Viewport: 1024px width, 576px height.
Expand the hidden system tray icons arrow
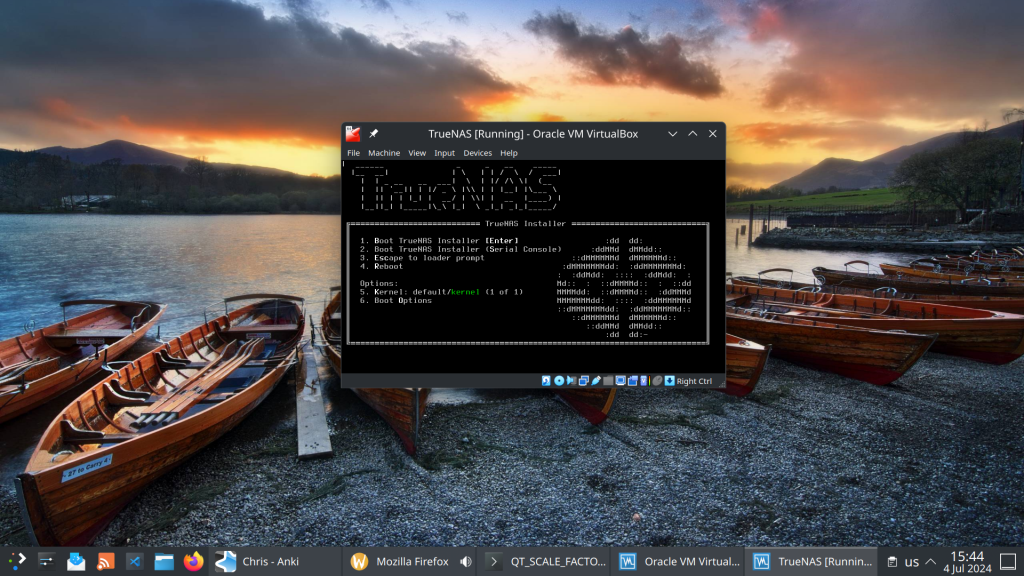pyautogui.click(x=930, y=562)
